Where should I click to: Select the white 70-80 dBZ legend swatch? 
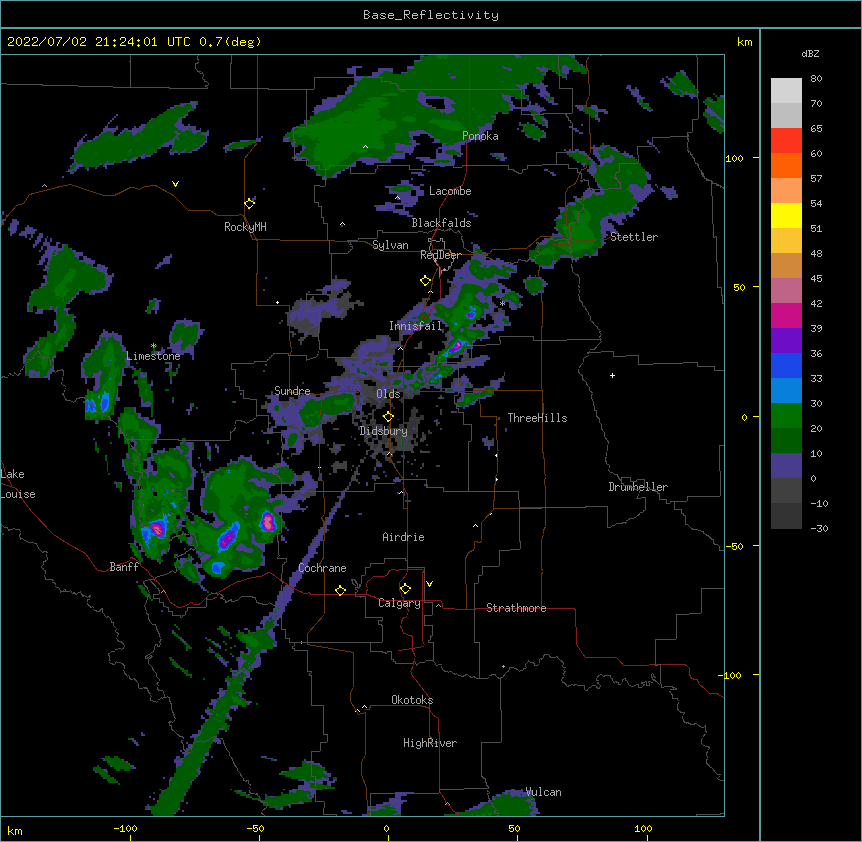point(786,91)
